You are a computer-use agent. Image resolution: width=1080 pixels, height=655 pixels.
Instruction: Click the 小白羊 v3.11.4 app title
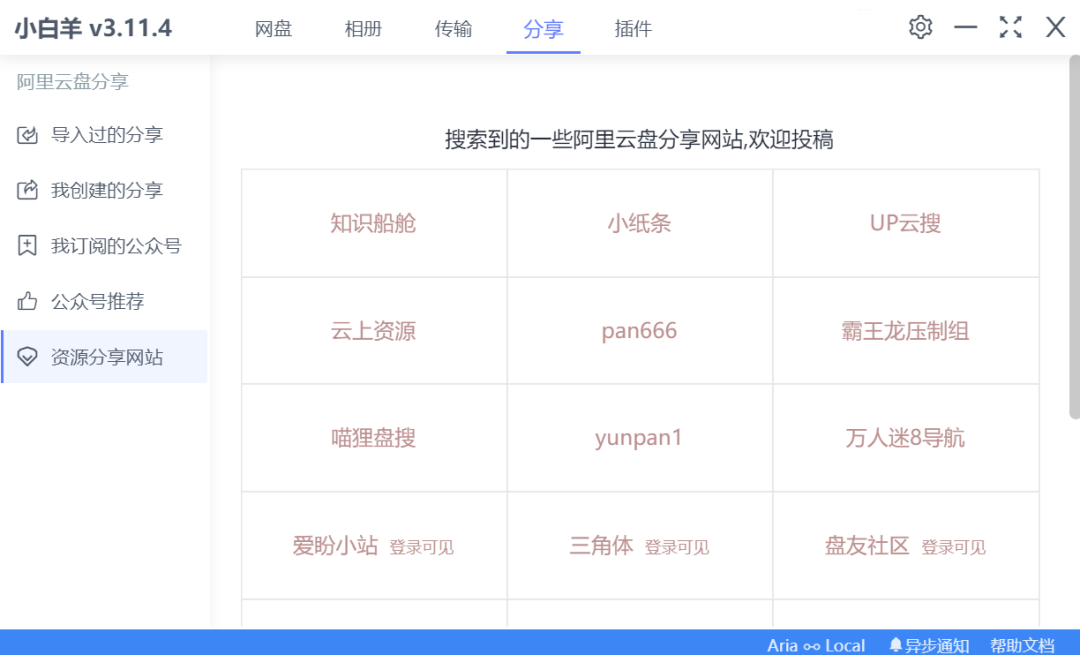(93, 28)
